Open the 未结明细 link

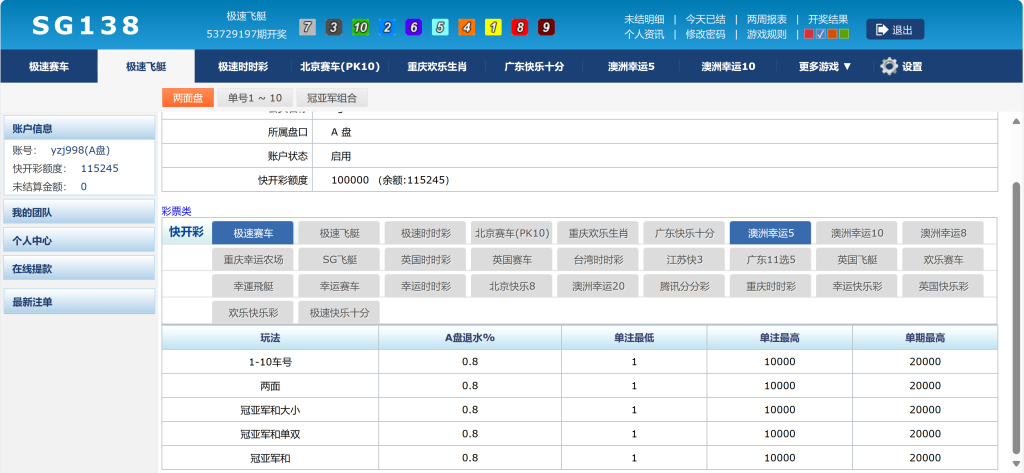pos(644,19)
